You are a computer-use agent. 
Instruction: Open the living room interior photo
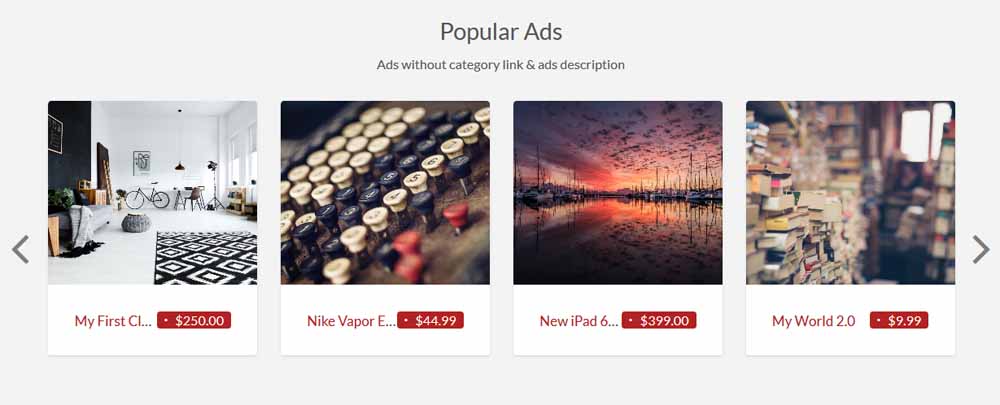[152, 193]
